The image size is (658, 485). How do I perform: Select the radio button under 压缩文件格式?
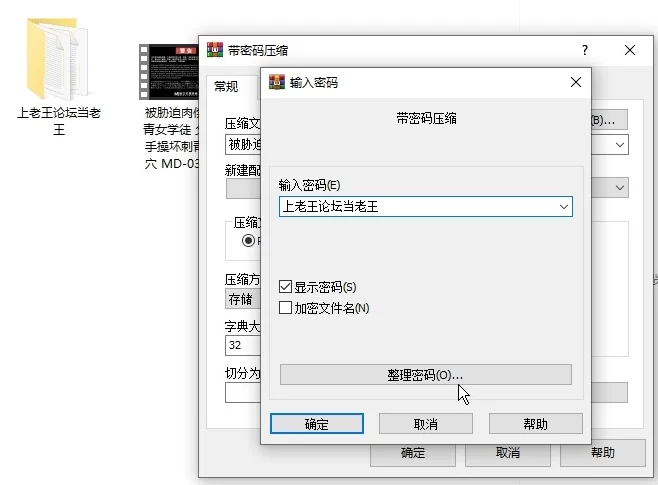[248, 240]
